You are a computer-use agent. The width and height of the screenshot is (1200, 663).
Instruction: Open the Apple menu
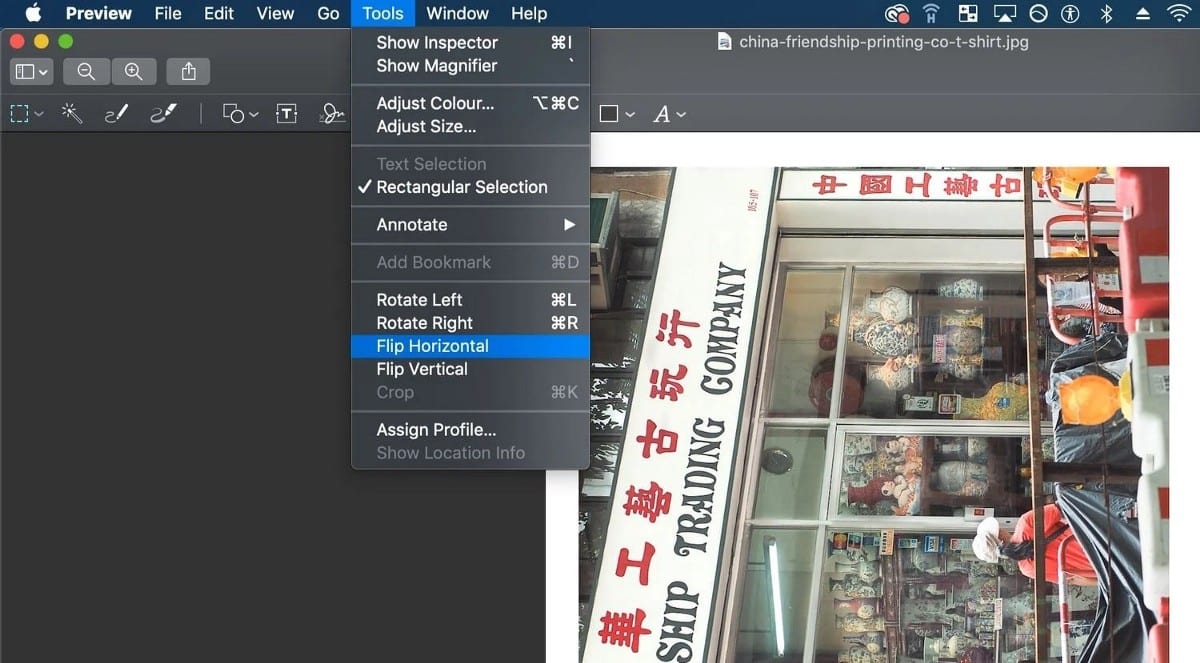click(33, 13)
